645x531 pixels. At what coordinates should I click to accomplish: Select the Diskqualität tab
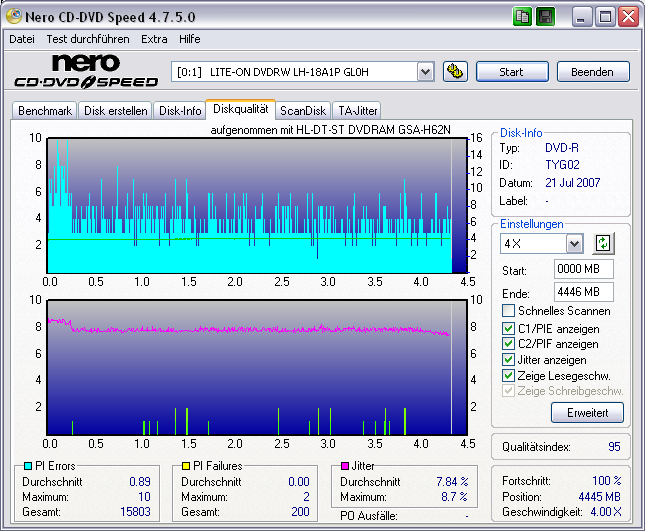tap(241, 109)
